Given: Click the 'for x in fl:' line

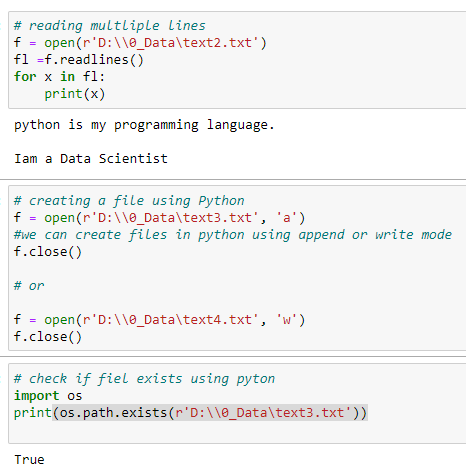Looking at the screenshot, I should (59, 77).
